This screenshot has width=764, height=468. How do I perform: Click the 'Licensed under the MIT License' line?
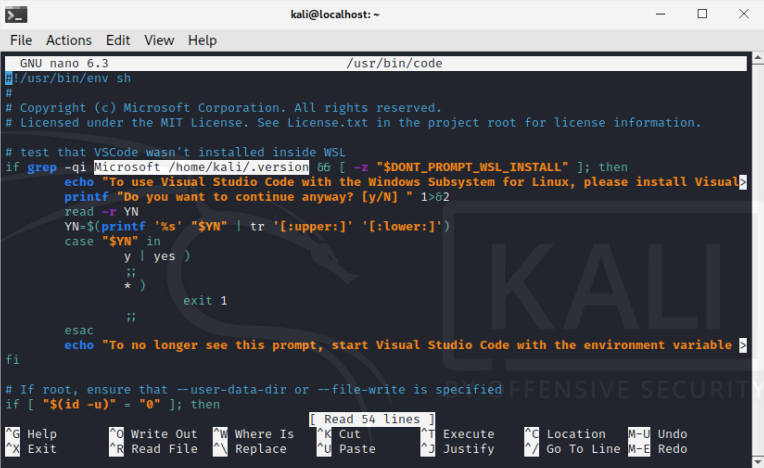point(353,123)
